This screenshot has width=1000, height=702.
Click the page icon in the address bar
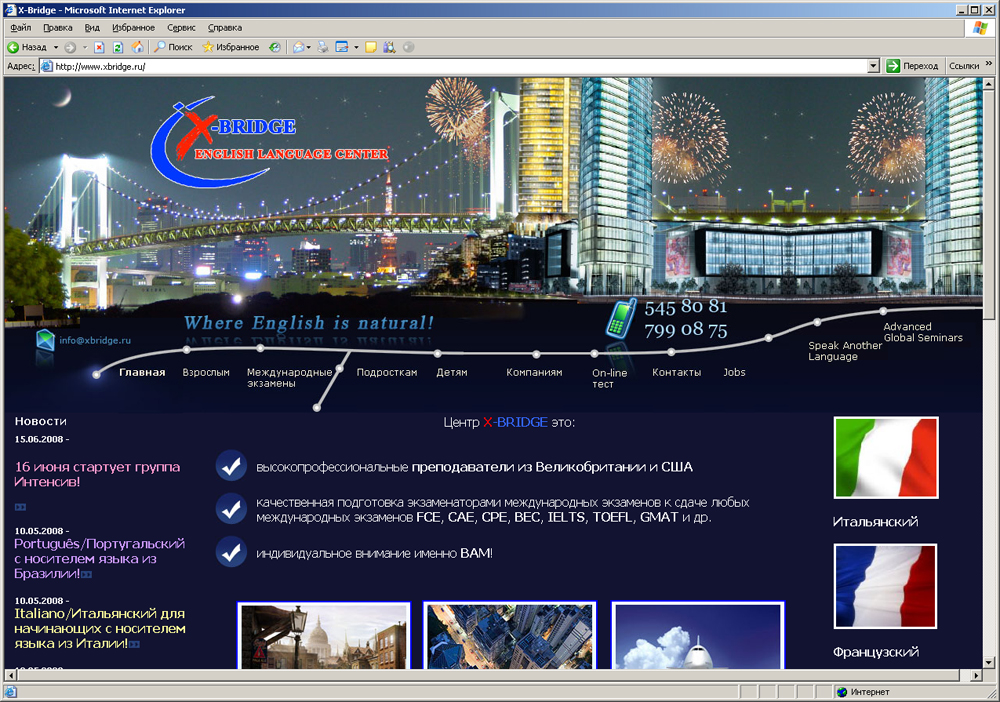pos(46,66)
